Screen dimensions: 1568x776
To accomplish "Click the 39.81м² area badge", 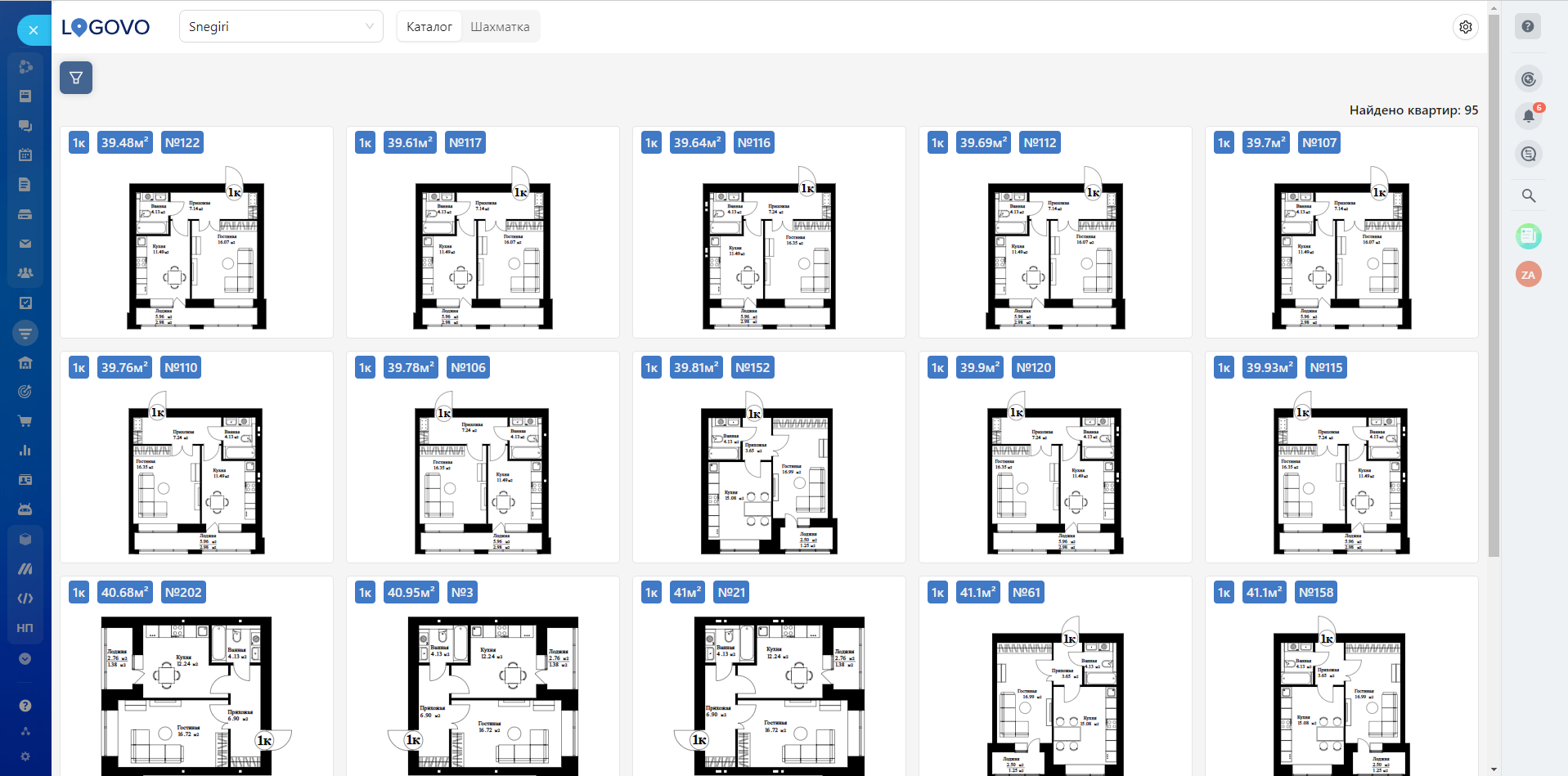I will click(696, 368).
